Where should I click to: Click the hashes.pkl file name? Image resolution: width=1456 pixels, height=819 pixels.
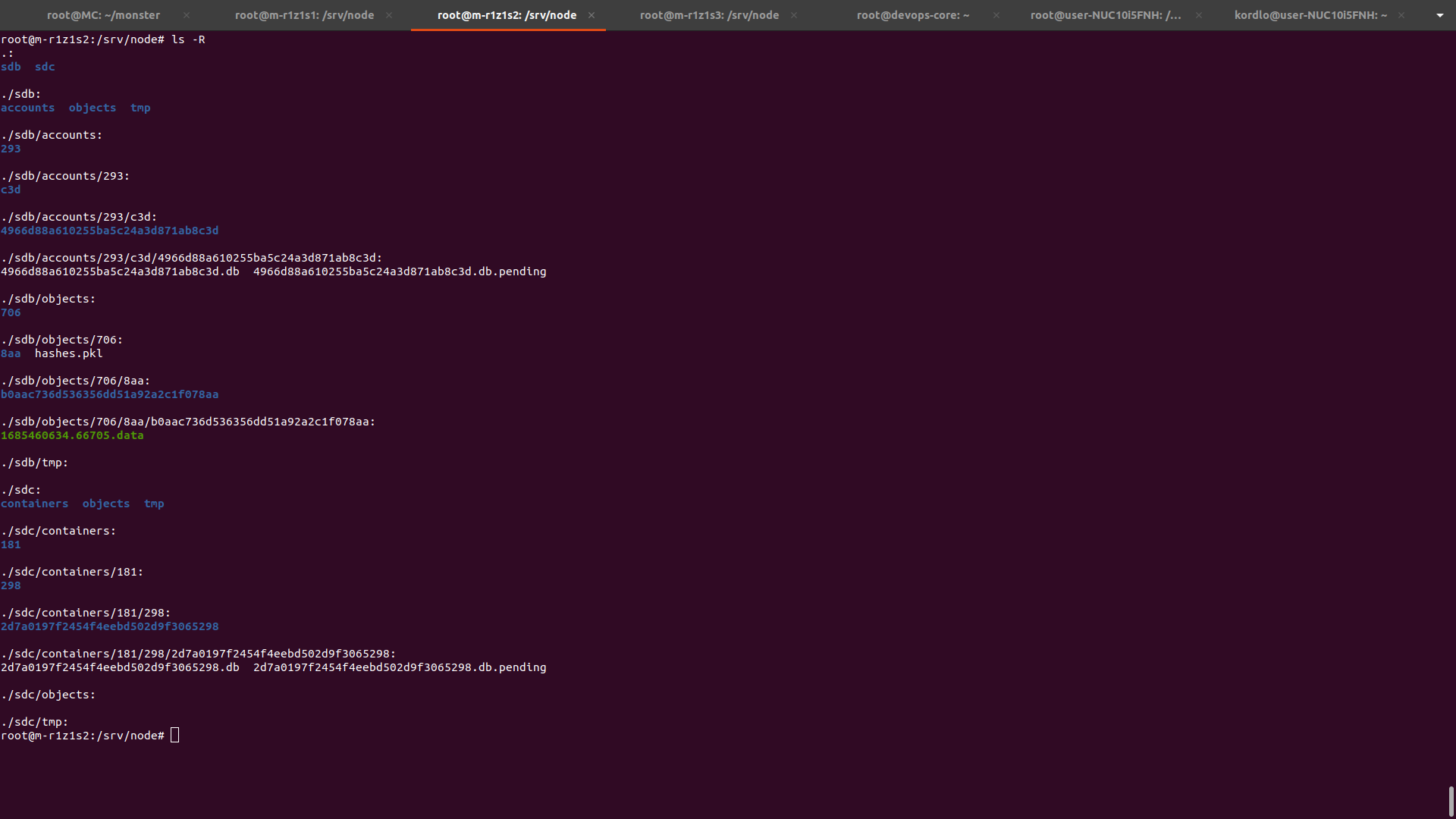pos(68,353)
